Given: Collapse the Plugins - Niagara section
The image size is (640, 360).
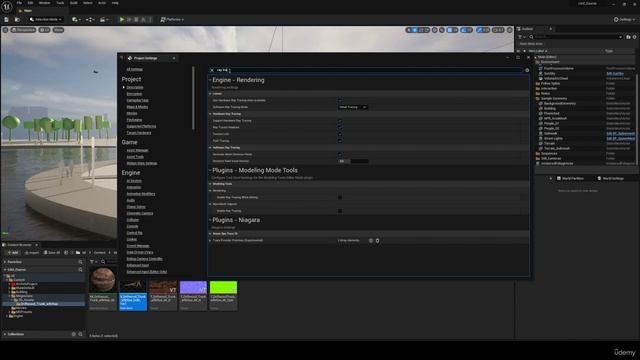Looking at the screenshot, I should (210, 220).
